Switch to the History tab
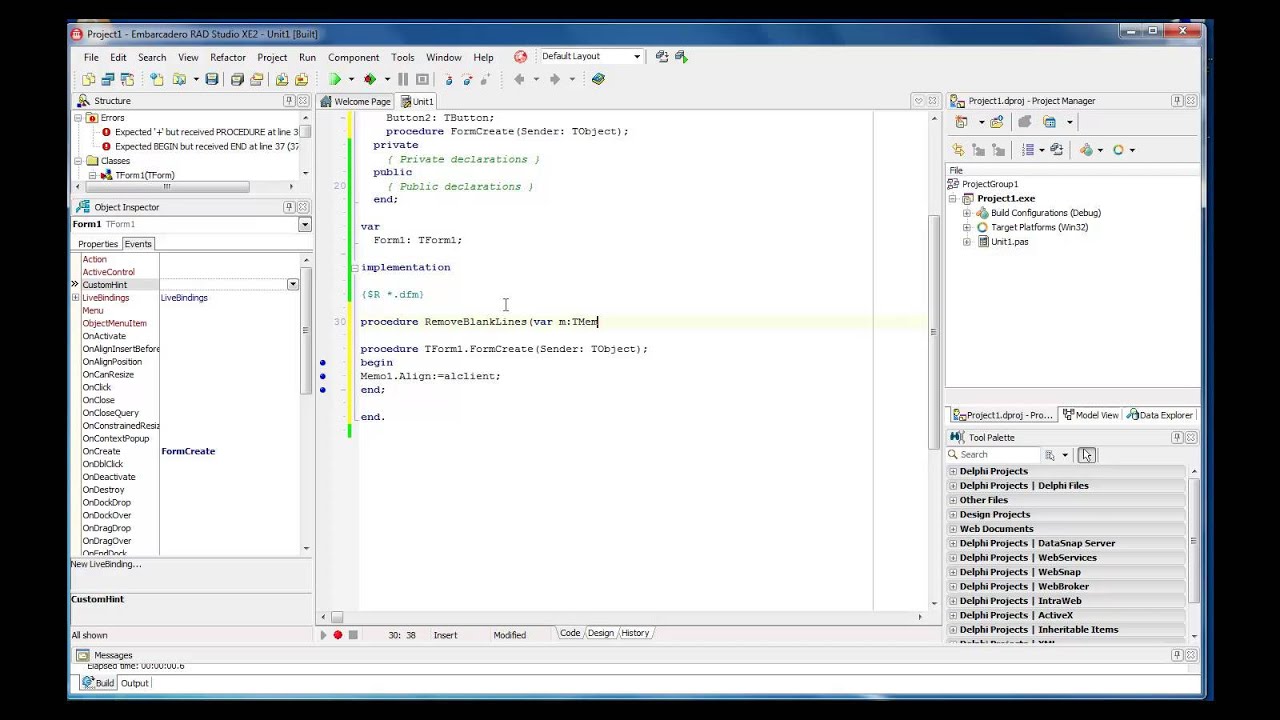This screenshot has height=720, width=1280. click(x=635, y=633)
